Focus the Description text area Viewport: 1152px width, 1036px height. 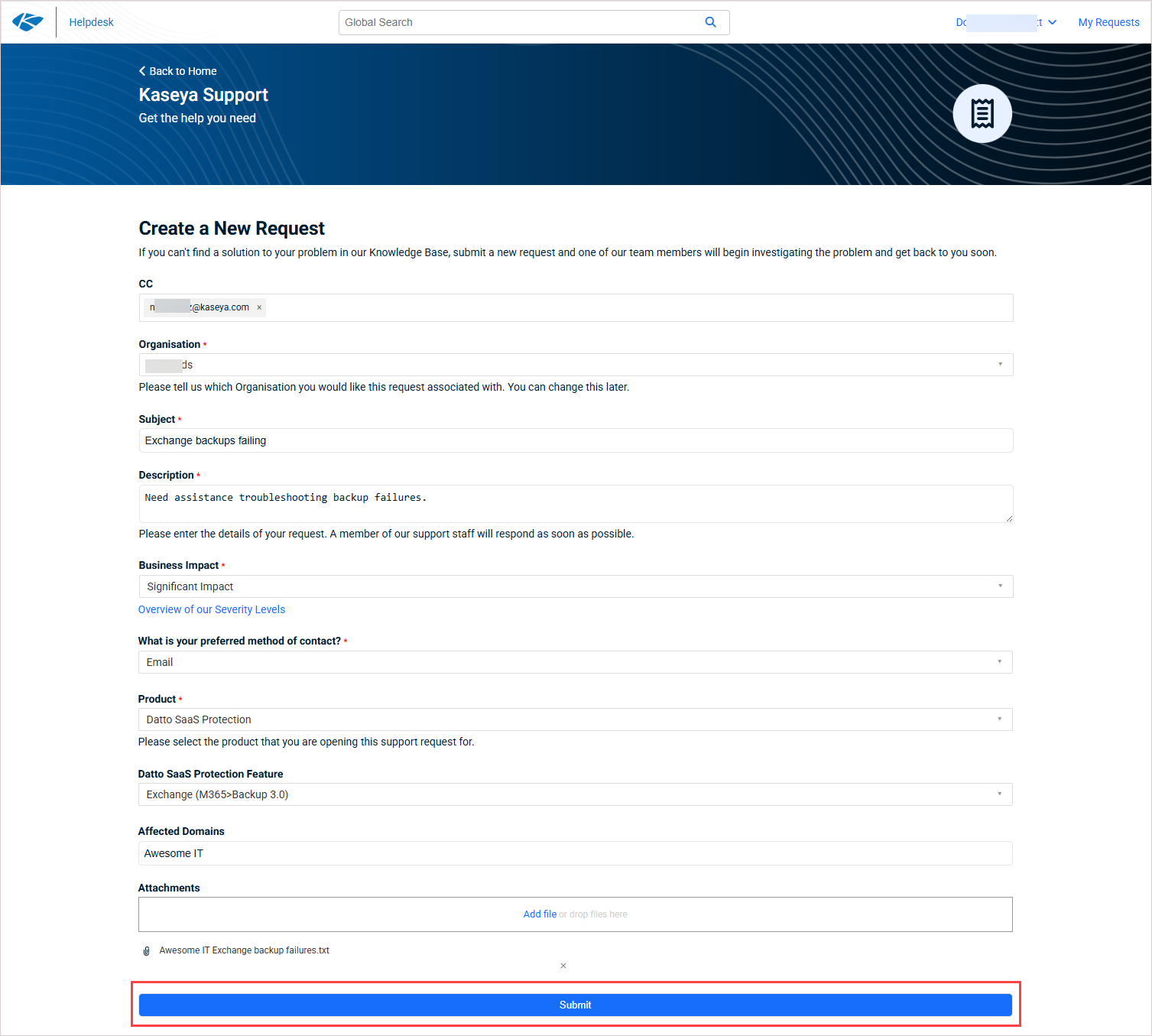click(575, 504)
